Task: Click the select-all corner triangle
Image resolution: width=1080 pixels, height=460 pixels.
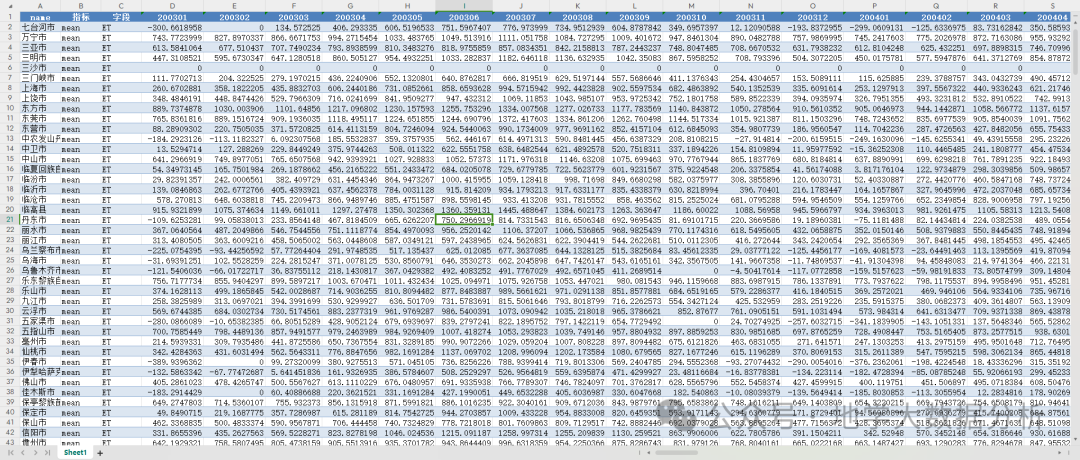Action: pyautogui.click(x=10, y=6)
